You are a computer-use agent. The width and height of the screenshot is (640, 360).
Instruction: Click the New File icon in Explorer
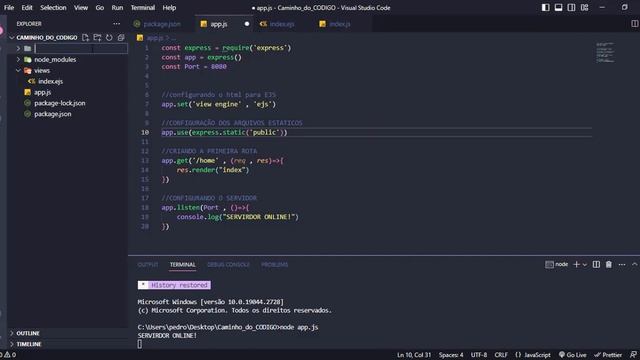pos(85,38)
